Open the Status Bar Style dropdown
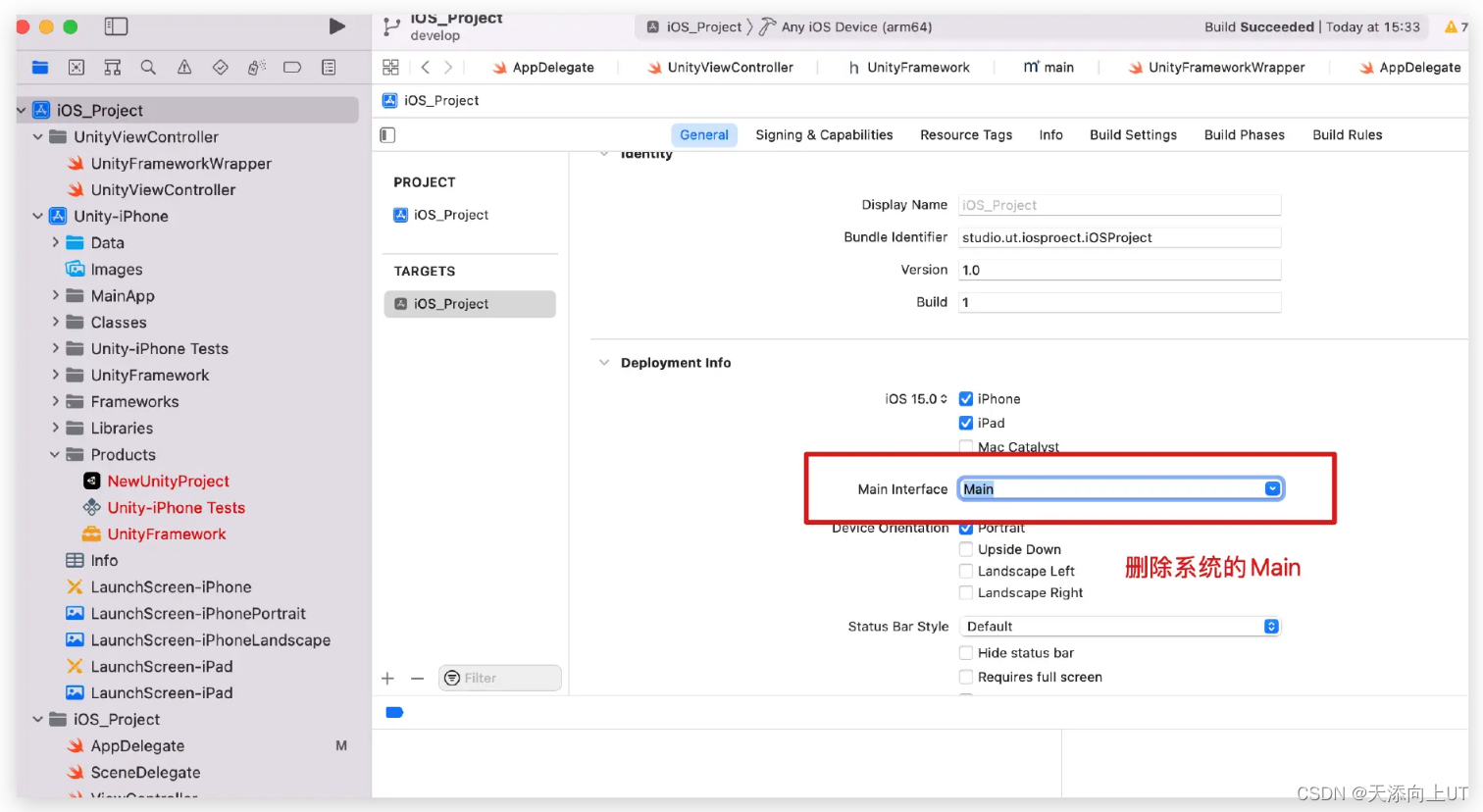This screenshot has height=812, width=1483. [x=1119, y=626]
